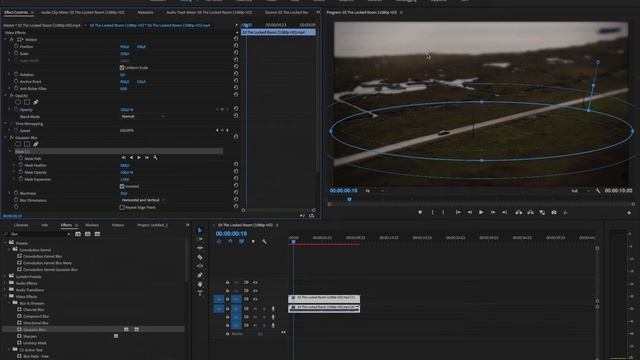The height and width of the screenshot is (360, 640).
Task: Select the Slip tool
Action: tap(200, 266)
